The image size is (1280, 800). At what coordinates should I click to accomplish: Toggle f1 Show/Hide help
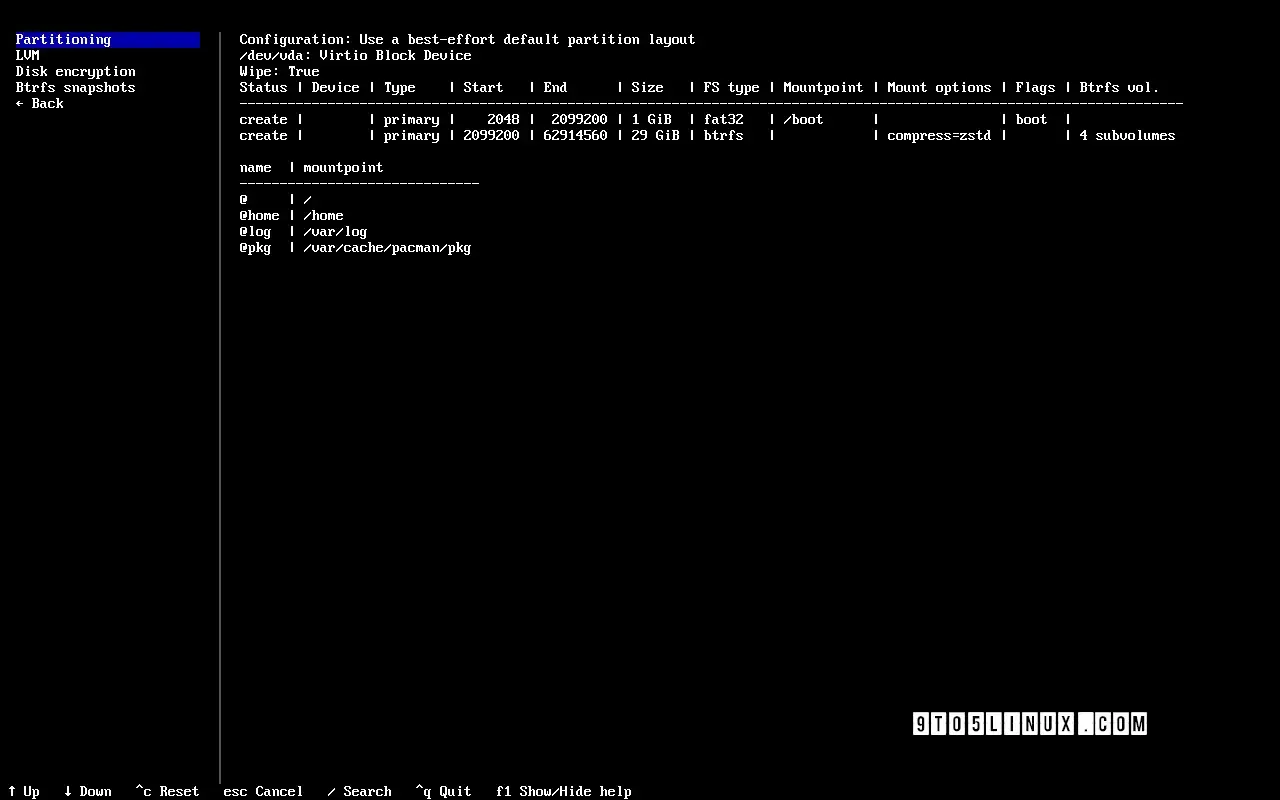point(564,791)
